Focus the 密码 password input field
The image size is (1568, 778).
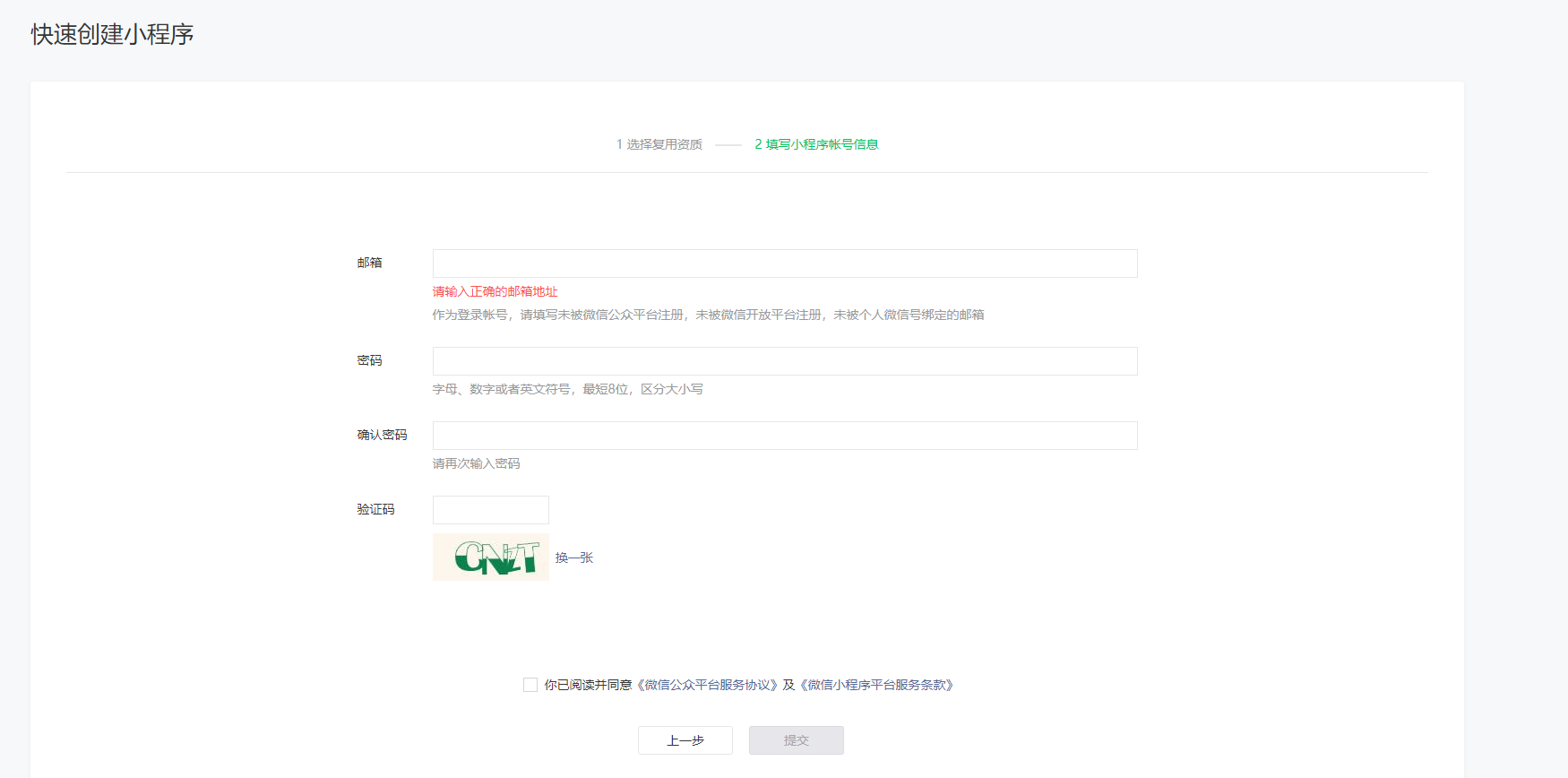(785, 361)
